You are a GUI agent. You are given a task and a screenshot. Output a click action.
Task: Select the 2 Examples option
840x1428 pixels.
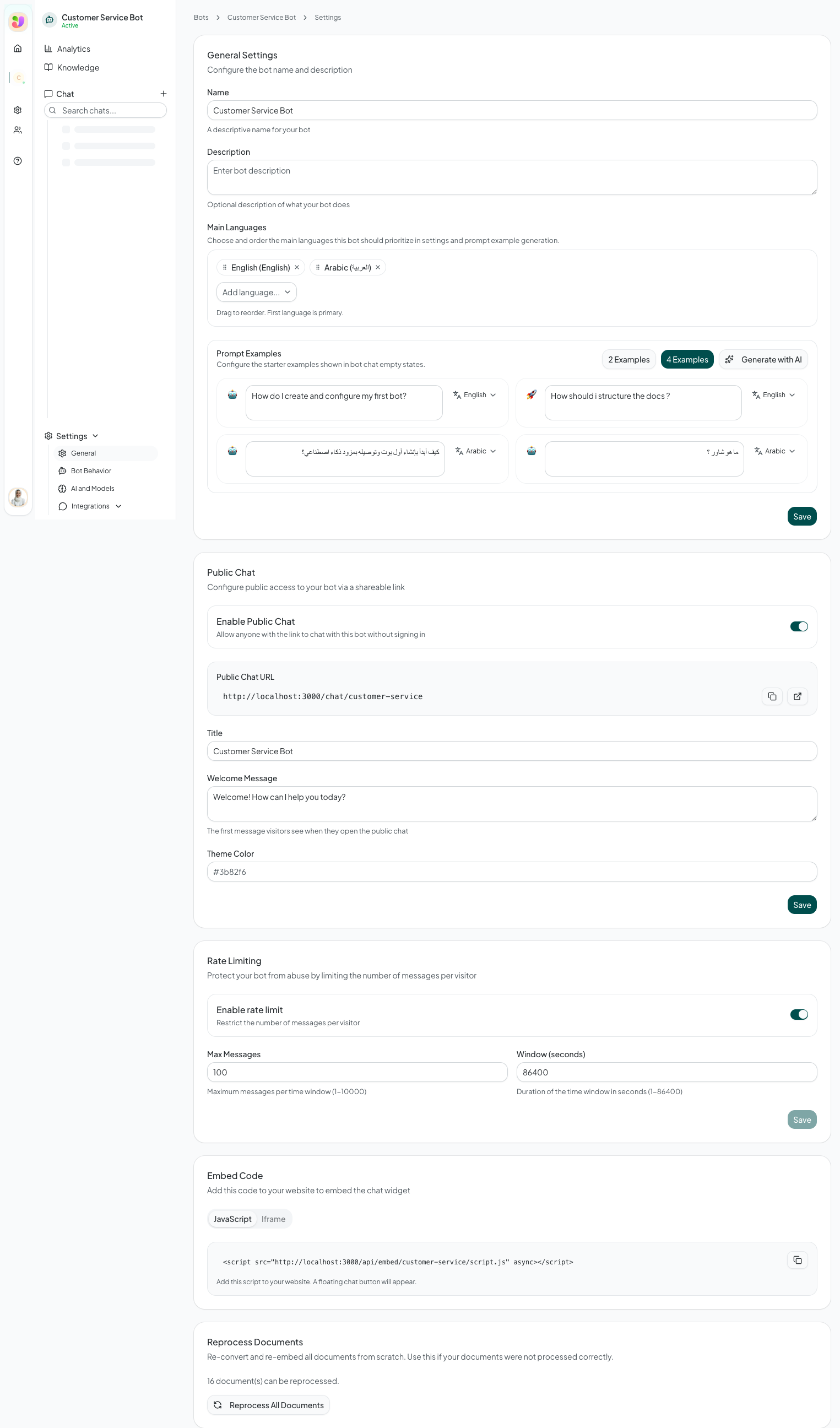click(x=628, y=360)
